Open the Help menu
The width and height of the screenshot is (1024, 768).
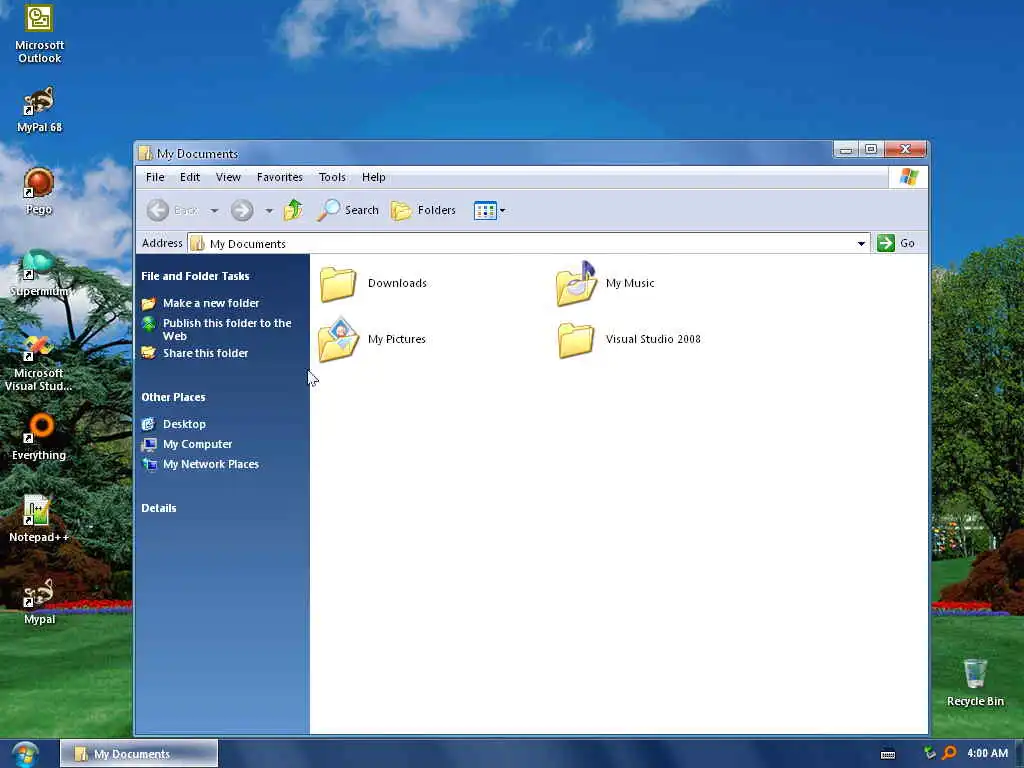(374, 177)
